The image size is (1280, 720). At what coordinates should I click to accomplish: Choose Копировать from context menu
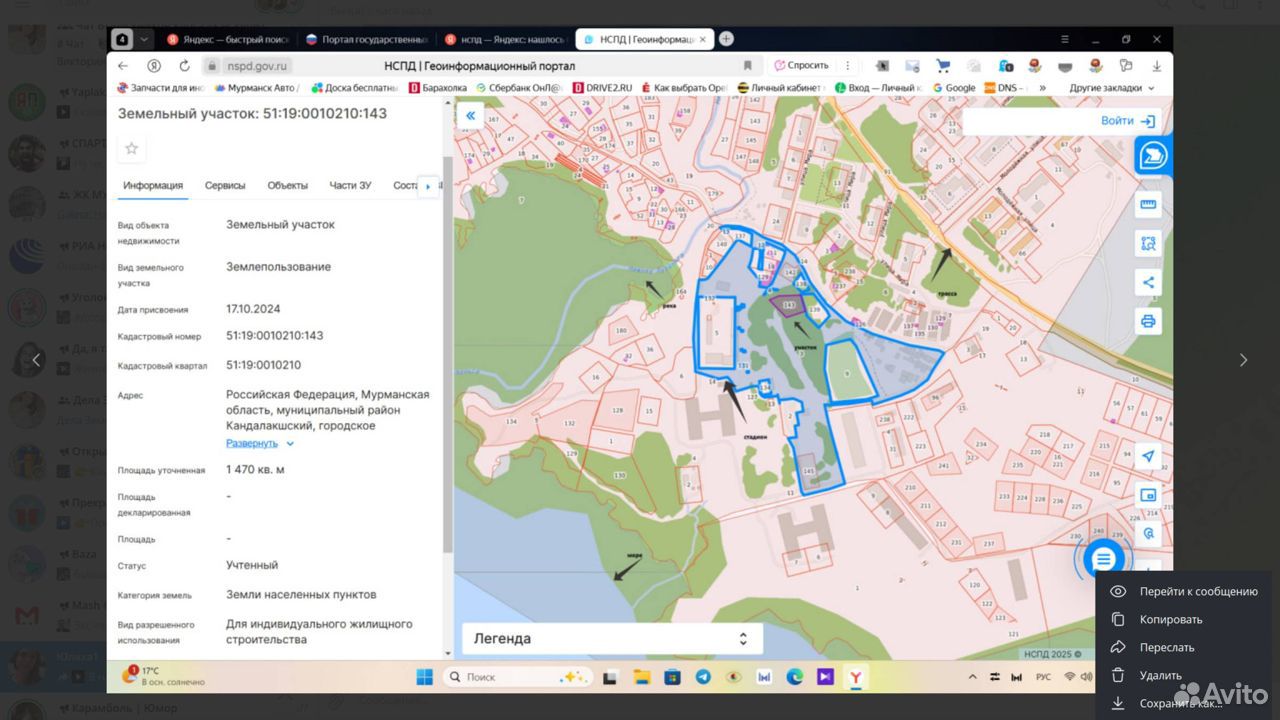1184,619
